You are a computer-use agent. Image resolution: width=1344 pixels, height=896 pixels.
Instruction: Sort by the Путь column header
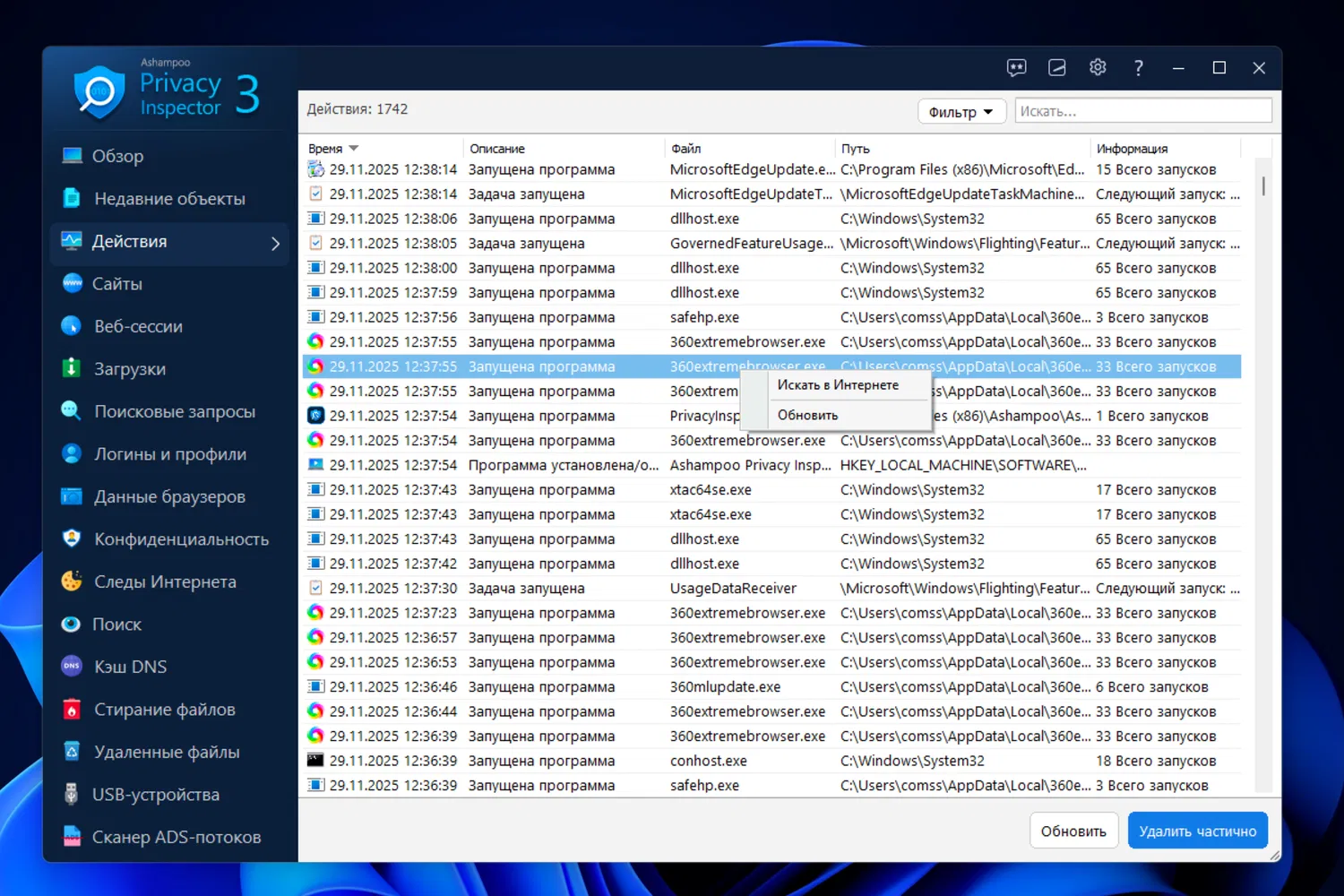[x=855, y=149]
